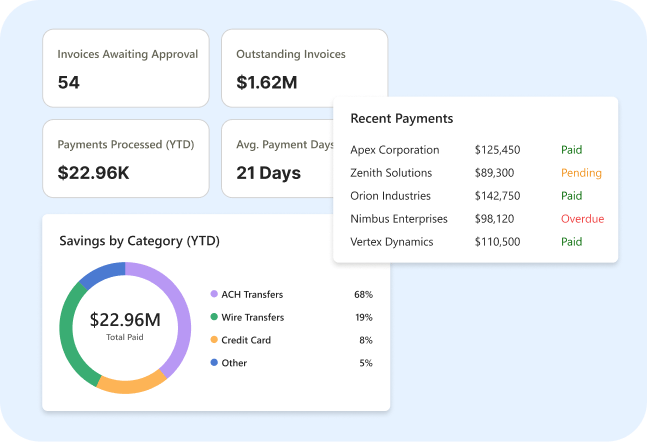
Task: Click the purple ACH Transfers legend dot
Action: click(214, 294)
